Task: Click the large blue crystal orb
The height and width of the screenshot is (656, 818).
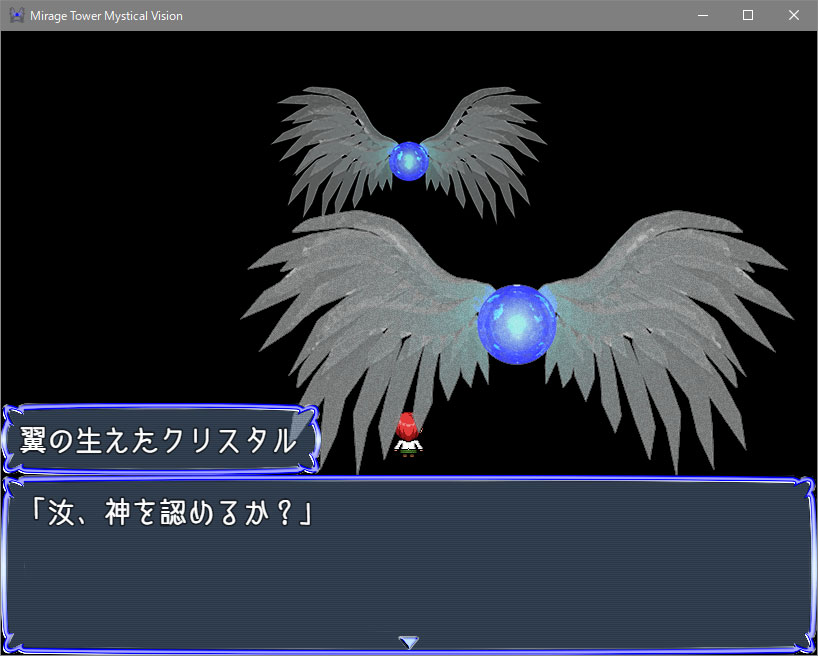Action: point(516,324)
